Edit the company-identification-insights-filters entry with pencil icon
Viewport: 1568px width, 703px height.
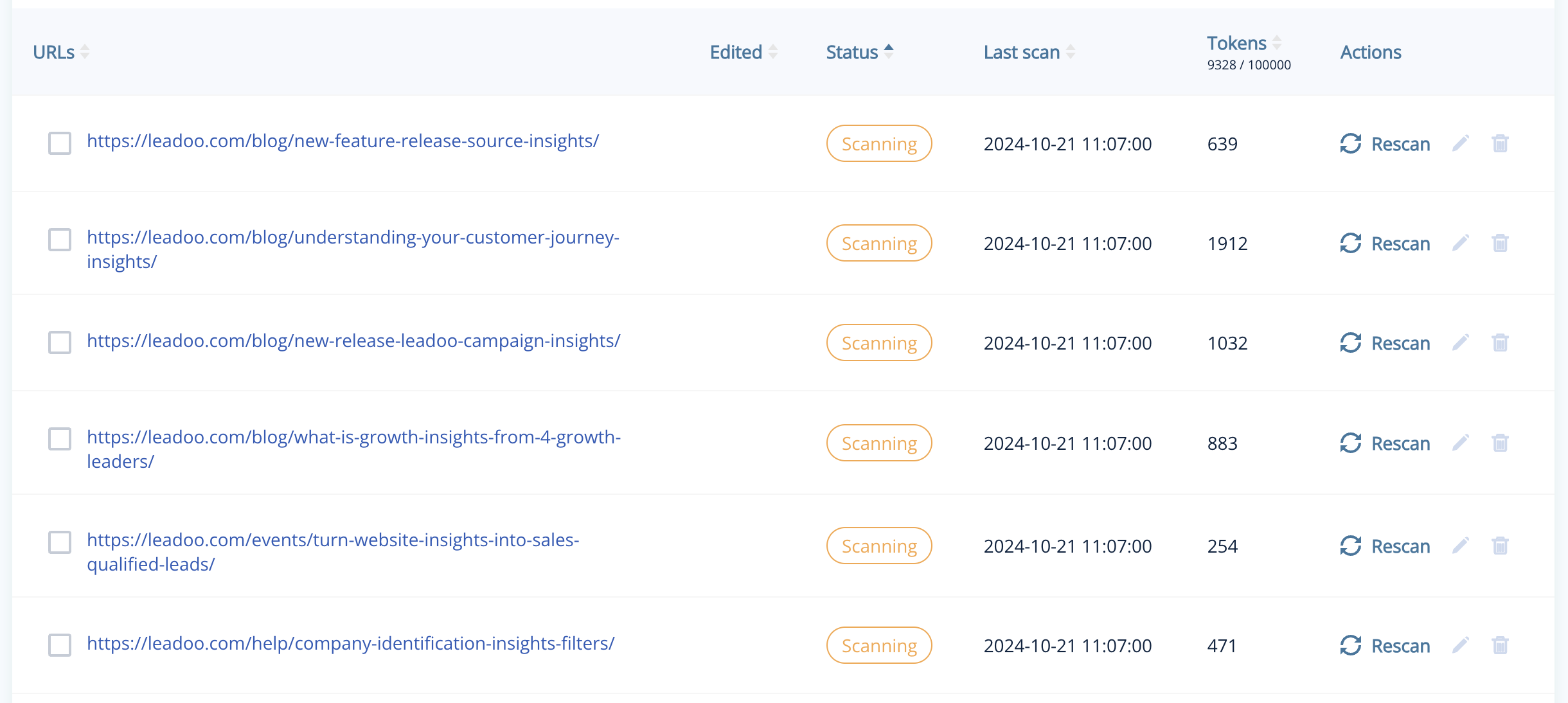tap(1461, 645)
